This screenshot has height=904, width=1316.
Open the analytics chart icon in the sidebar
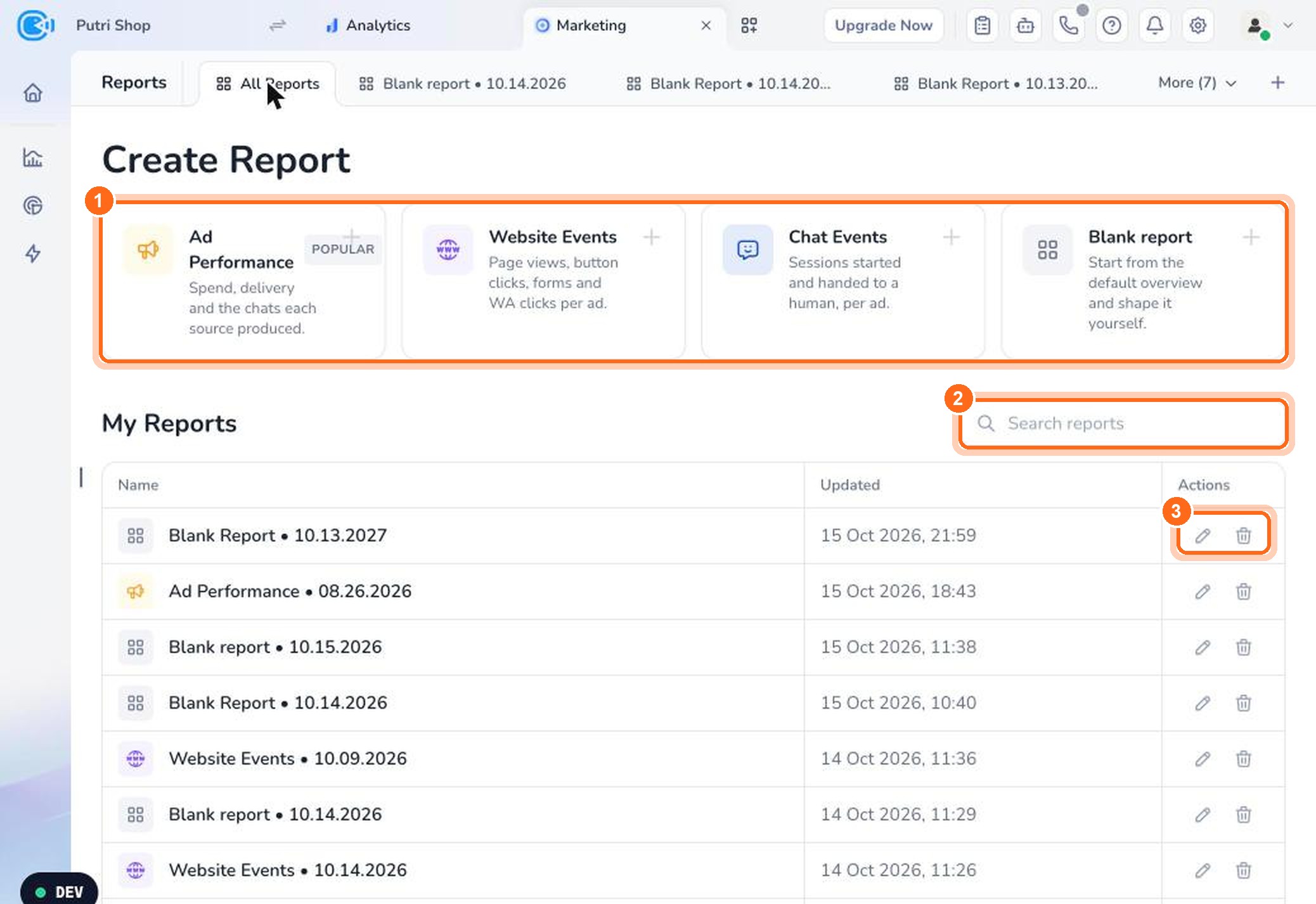(x=33, y=158)
